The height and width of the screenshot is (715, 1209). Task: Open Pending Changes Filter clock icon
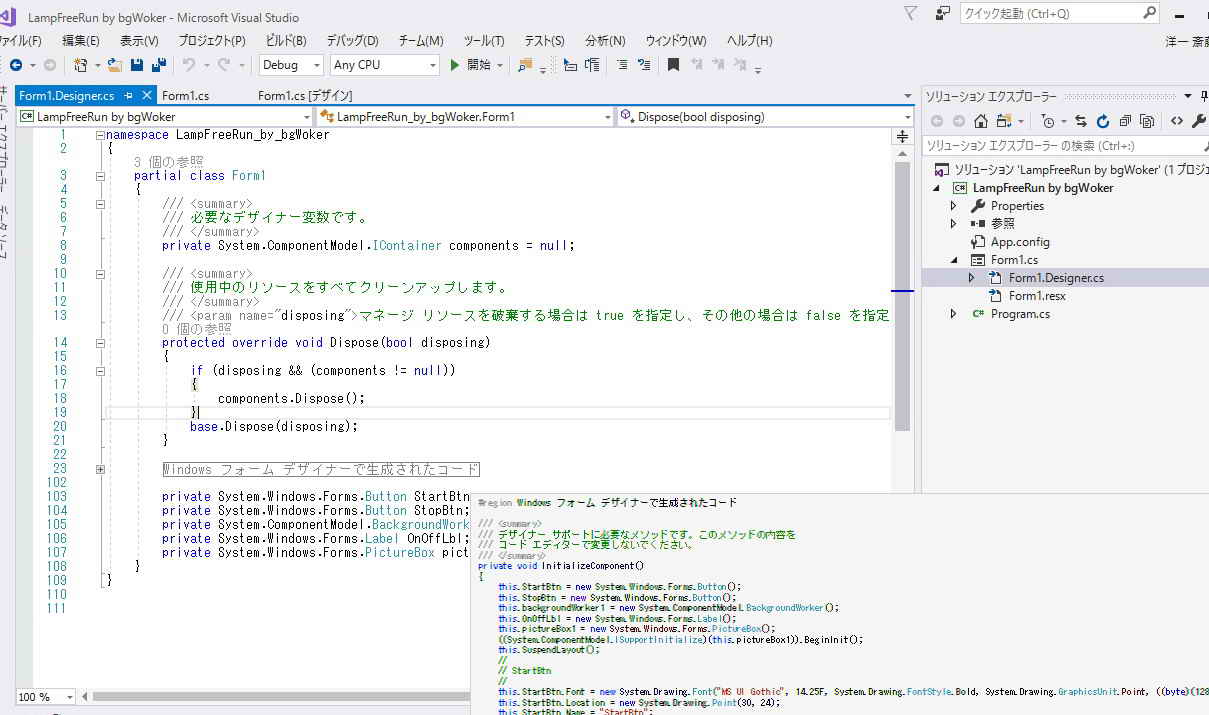pos(1047,121)
